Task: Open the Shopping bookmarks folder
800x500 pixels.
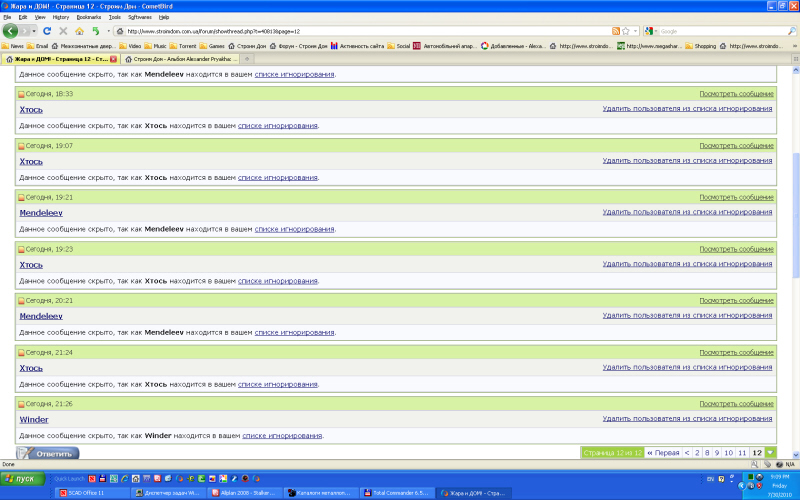Action: (x=701, y=46)
